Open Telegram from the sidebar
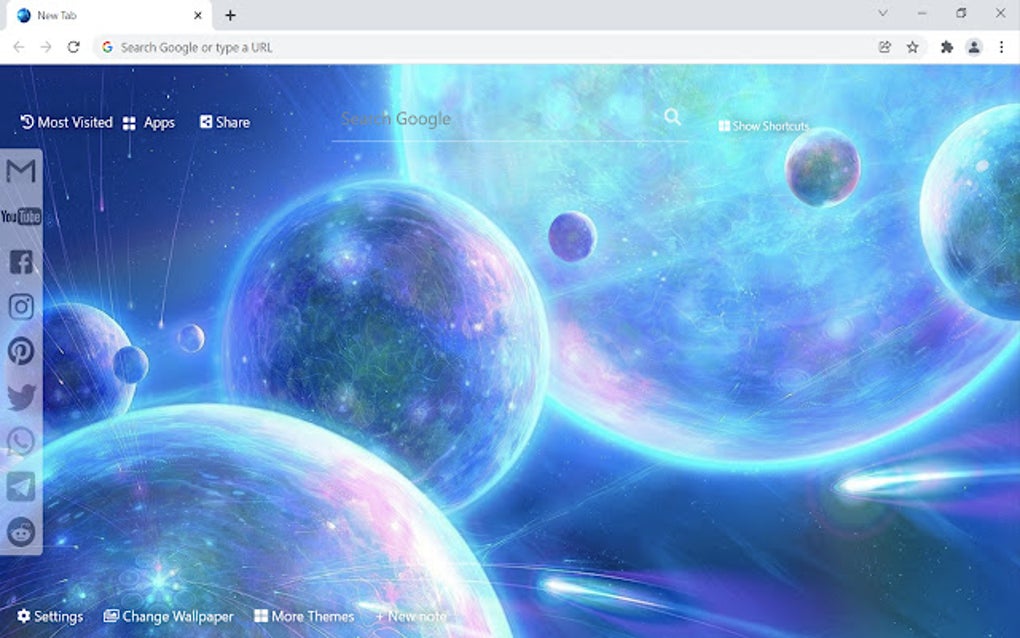Screen dimensions: 1020x638 pyautogui.click(x=21, y=486)
